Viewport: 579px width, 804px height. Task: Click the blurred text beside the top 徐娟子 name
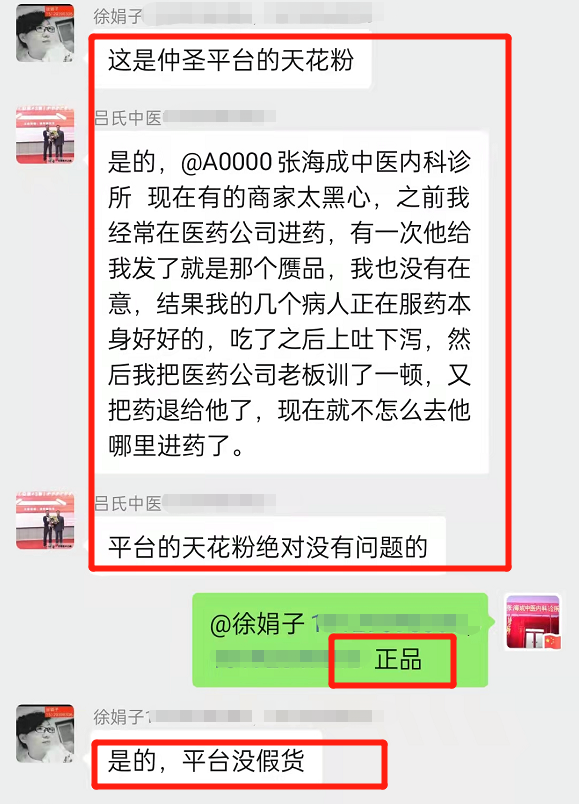pyautogui.click(x=264, y=14)
